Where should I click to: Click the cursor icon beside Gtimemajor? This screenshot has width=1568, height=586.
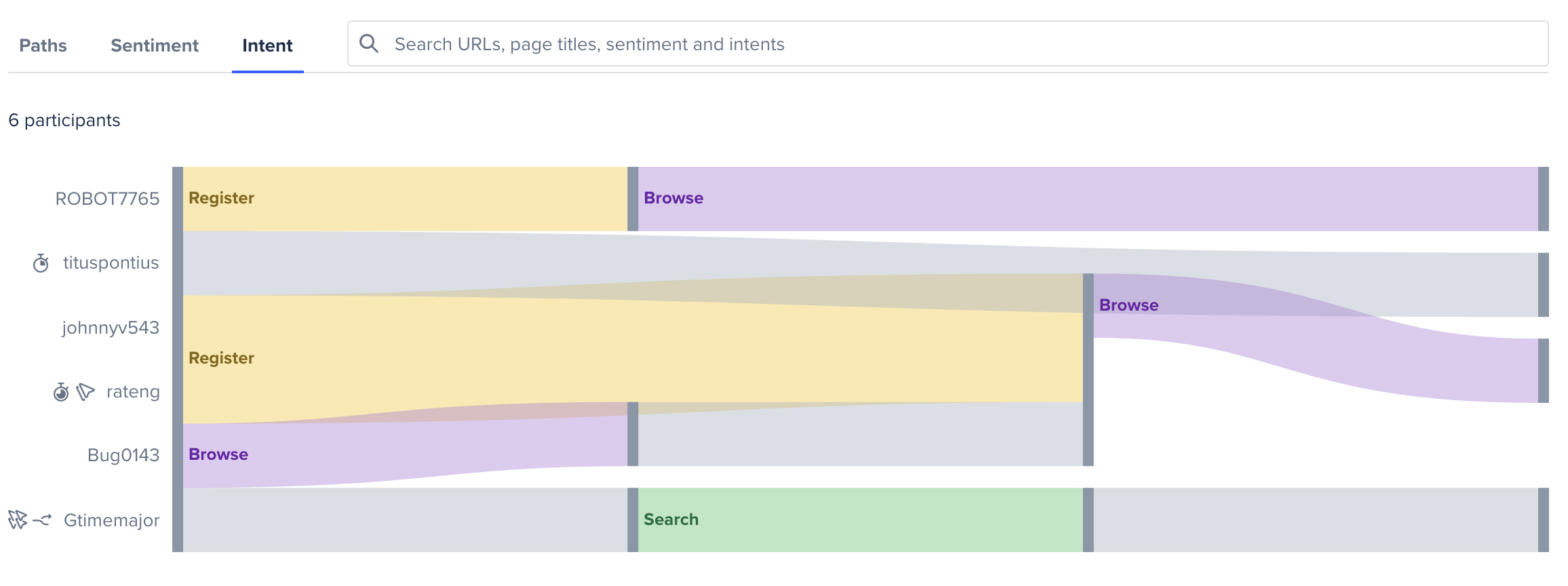pyautogui.click(x=17, y=520)
